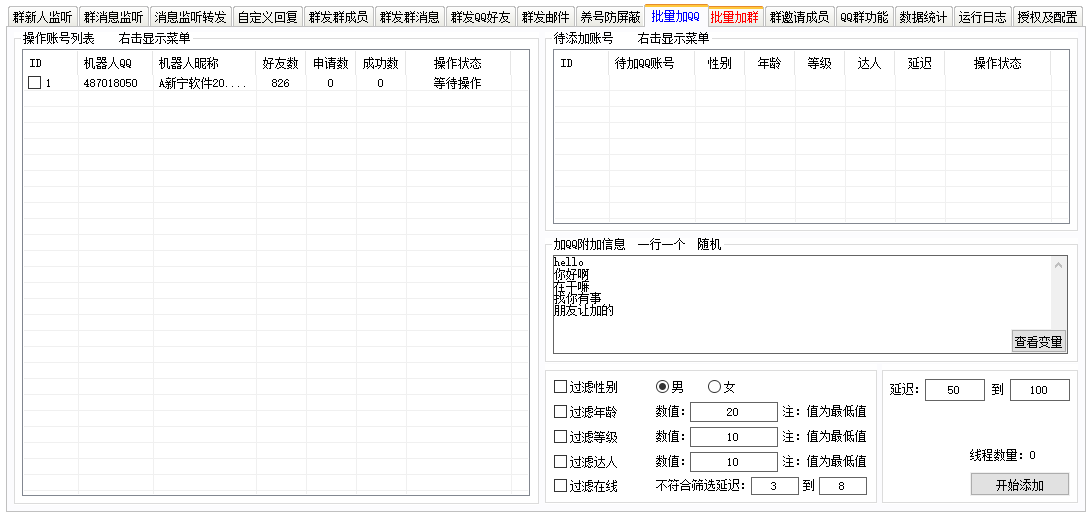The image size is (1089, 518).
Task: Click the 性别 column header
Action: pyautogui.click(x=720, y=64)
